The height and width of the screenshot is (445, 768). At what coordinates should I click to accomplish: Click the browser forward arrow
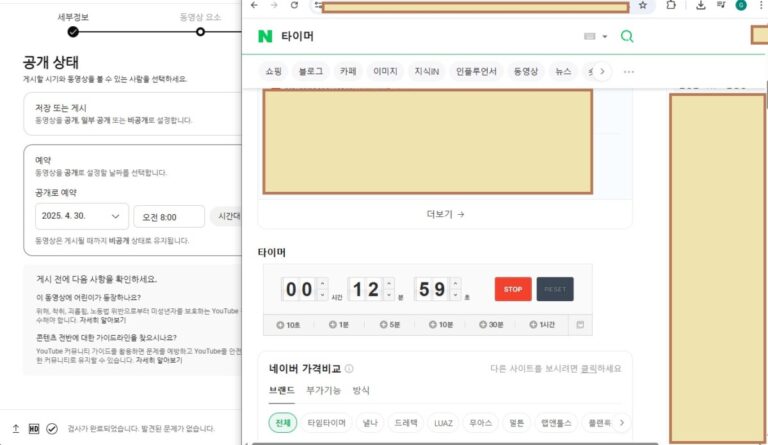pyautogui.click(x=274, y=5)
